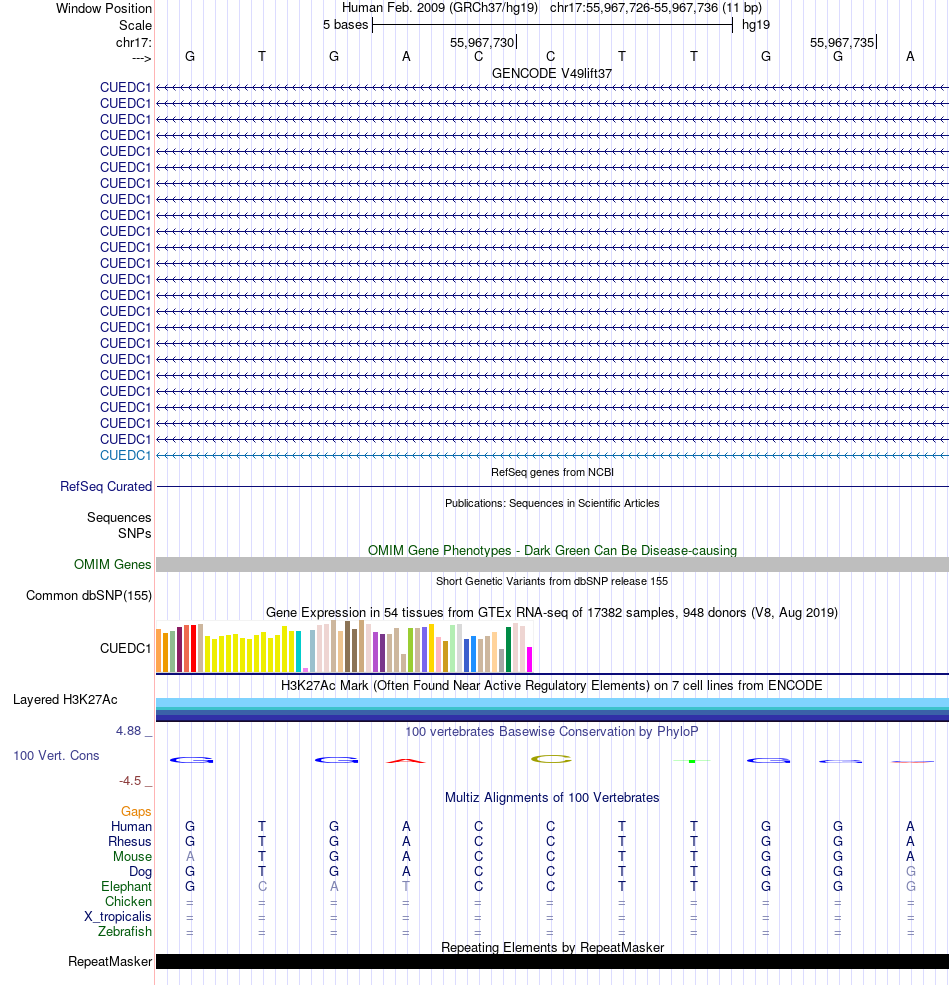Open the GENCODE V49lift37 track title

point(552,73)
